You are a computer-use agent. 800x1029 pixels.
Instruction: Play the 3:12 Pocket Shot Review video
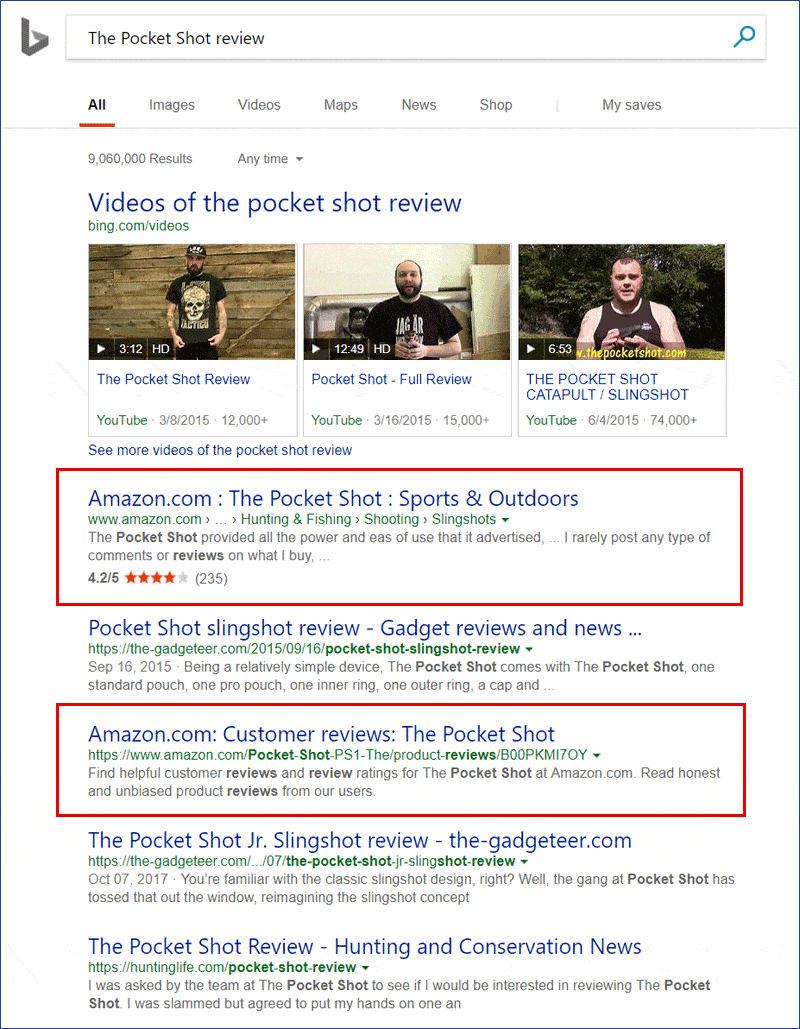coord(100,349)
